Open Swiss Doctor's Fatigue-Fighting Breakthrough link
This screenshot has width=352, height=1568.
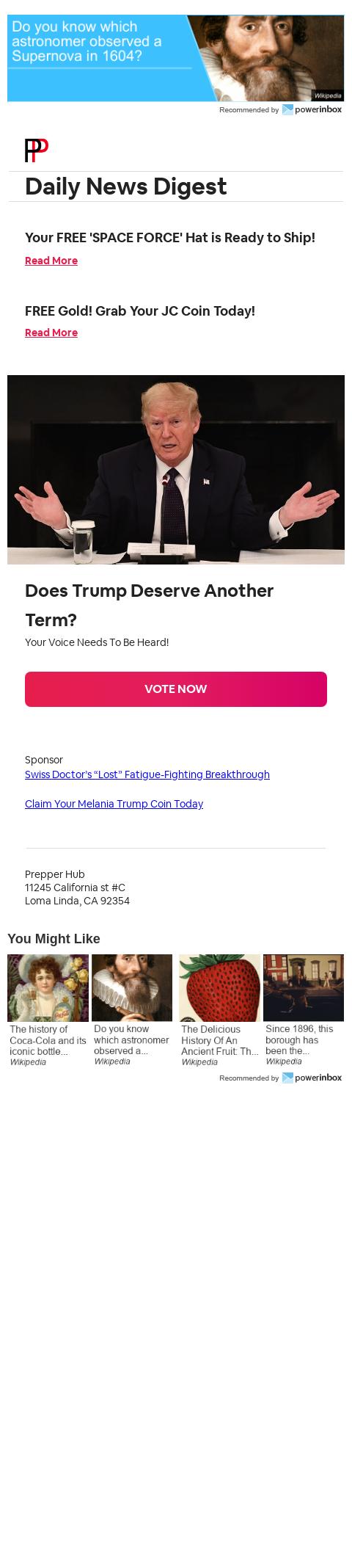point(147,774)
